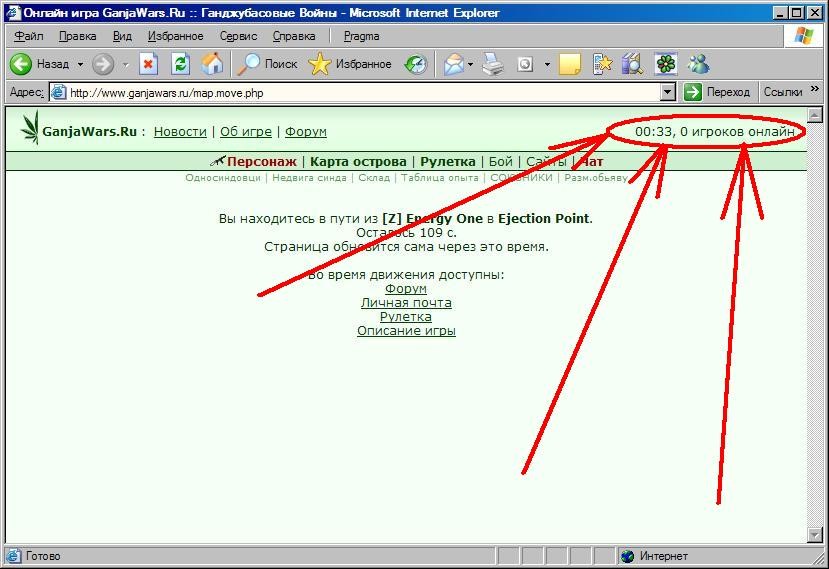Open Windows Messenger people icon
This screenshot has height=569, width=829.
click(x=698, y=65)
